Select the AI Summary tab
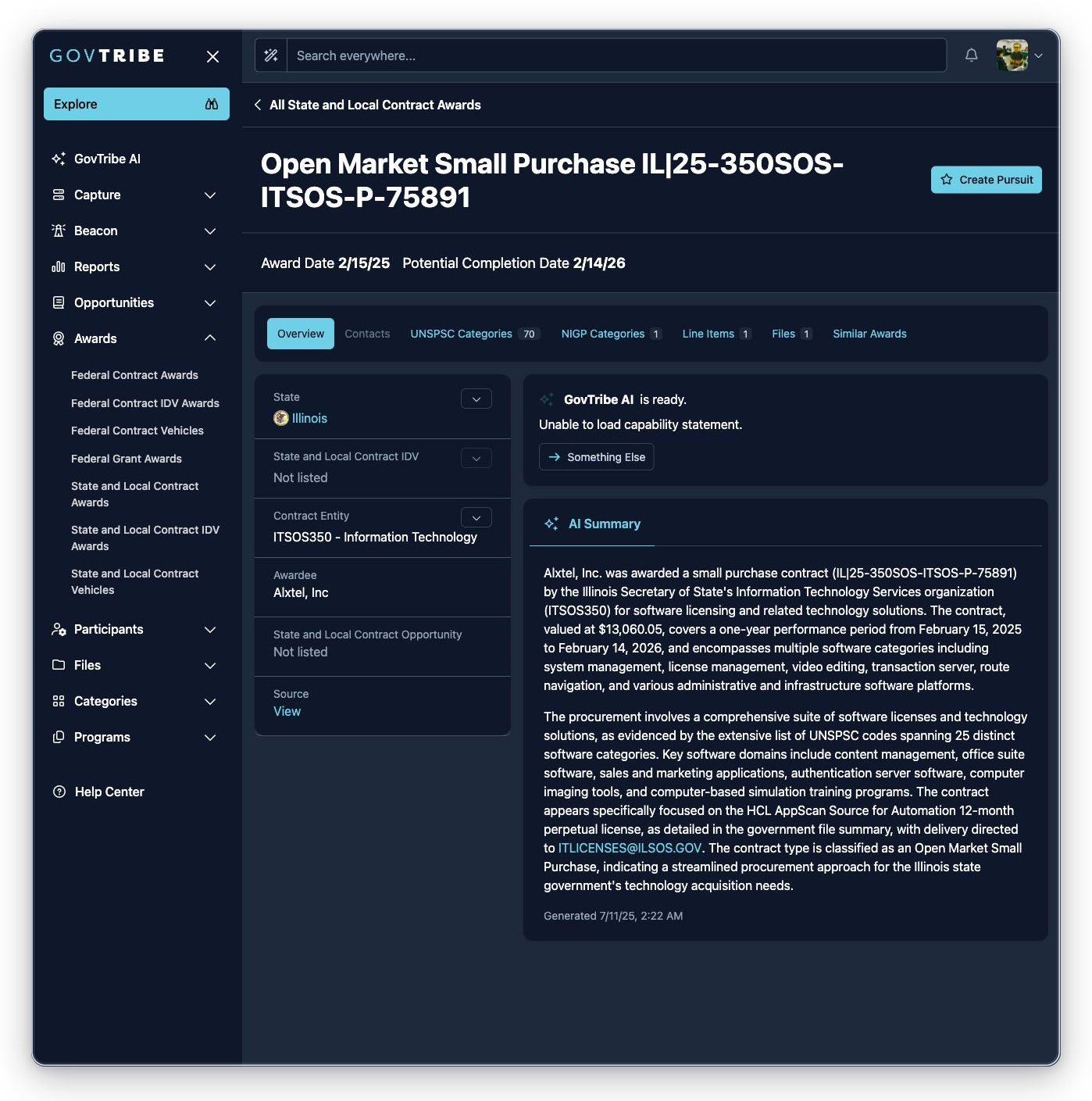Screen dimensions: 1092x1101 point(592,524)
